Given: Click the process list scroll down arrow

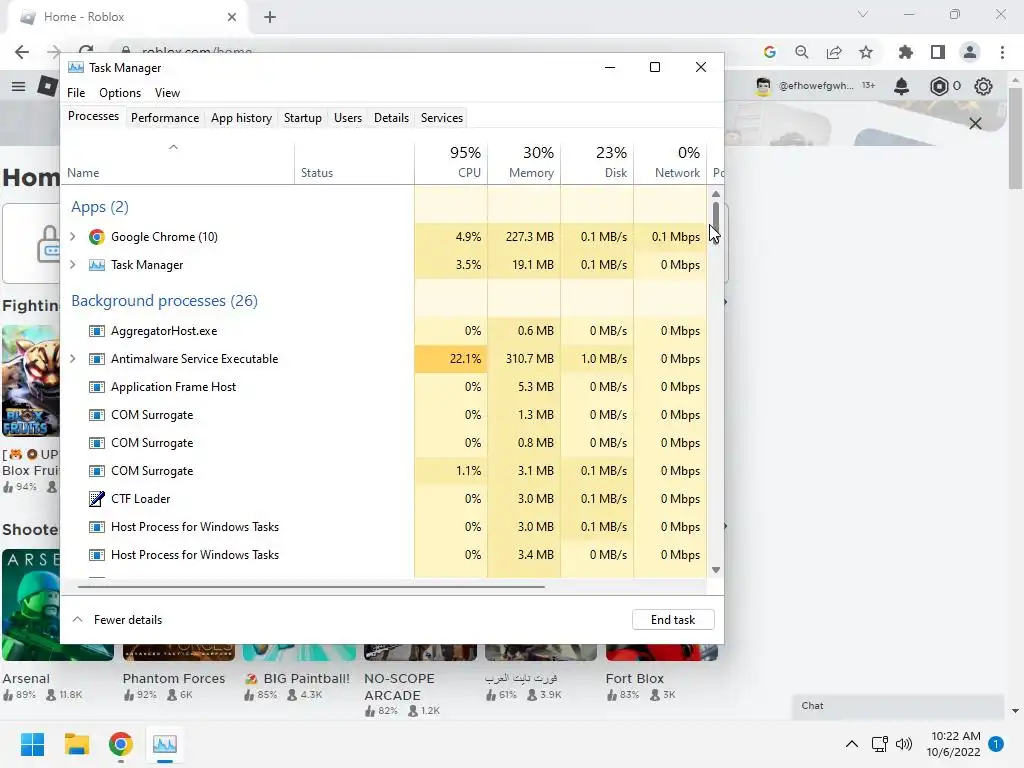Looking at the screenshot, I should point(716,570).
